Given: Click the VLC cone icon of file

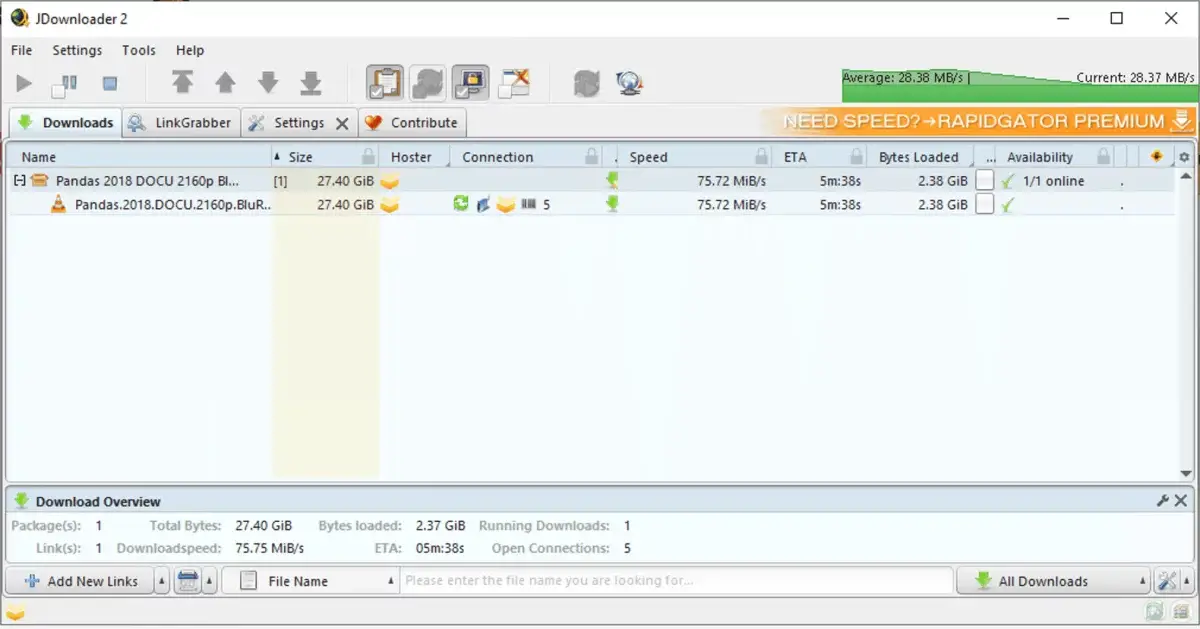Looking at the screenshot, I should [59, 204].
